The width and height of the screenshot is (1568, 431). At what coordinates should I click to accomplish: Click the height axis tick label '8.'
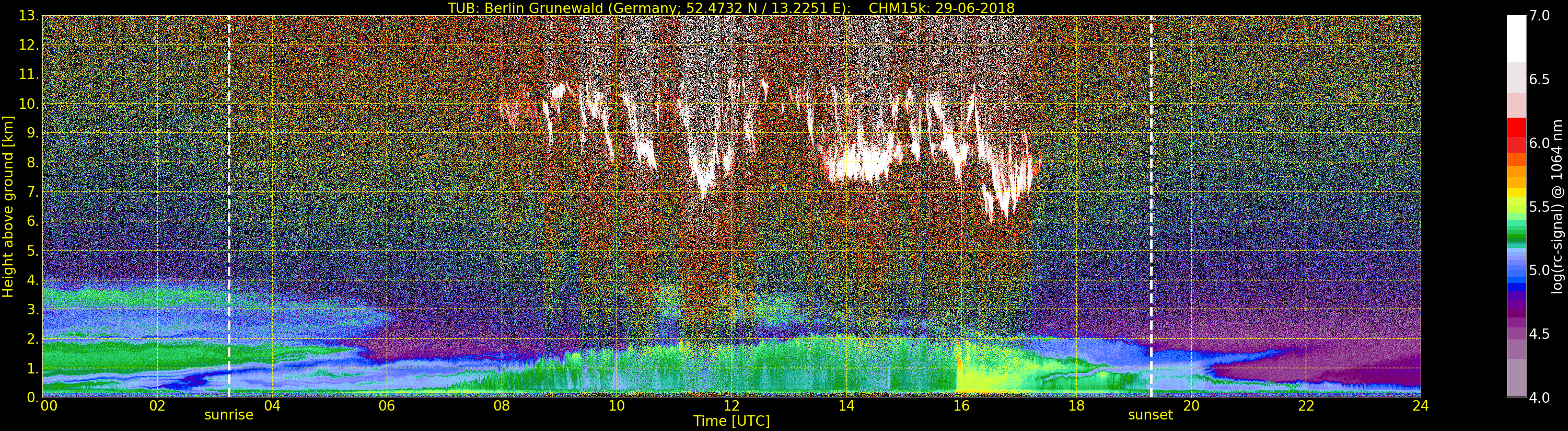[32, 163]
